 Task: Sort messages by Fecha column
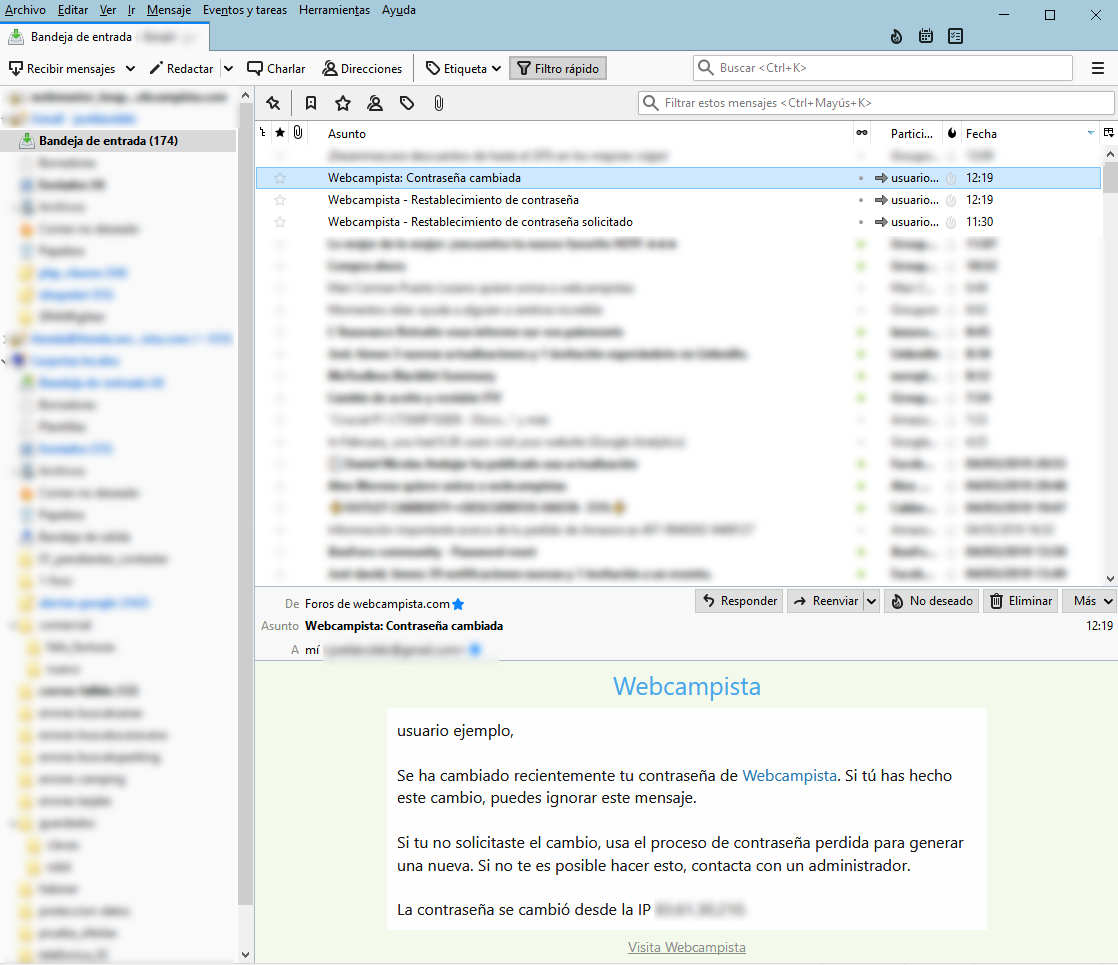(x=982, y=133)
